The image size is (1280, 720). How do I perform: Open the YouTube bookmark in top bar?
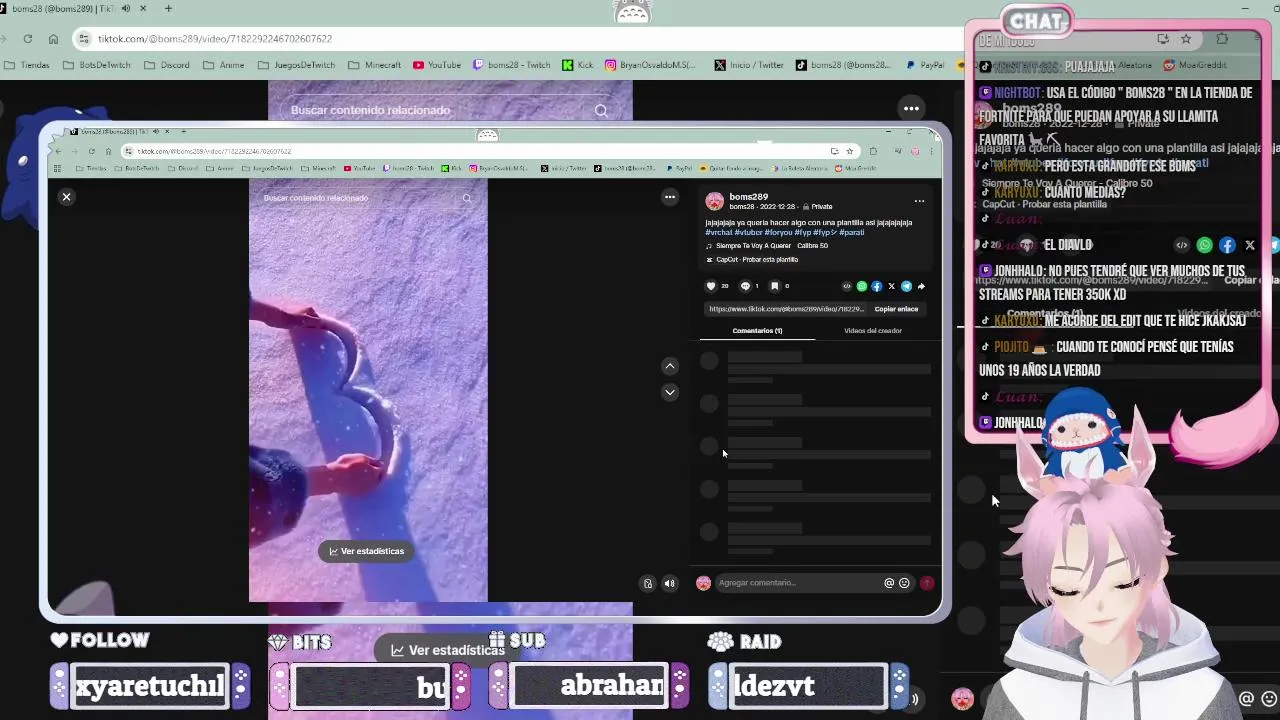click(437, 65)
